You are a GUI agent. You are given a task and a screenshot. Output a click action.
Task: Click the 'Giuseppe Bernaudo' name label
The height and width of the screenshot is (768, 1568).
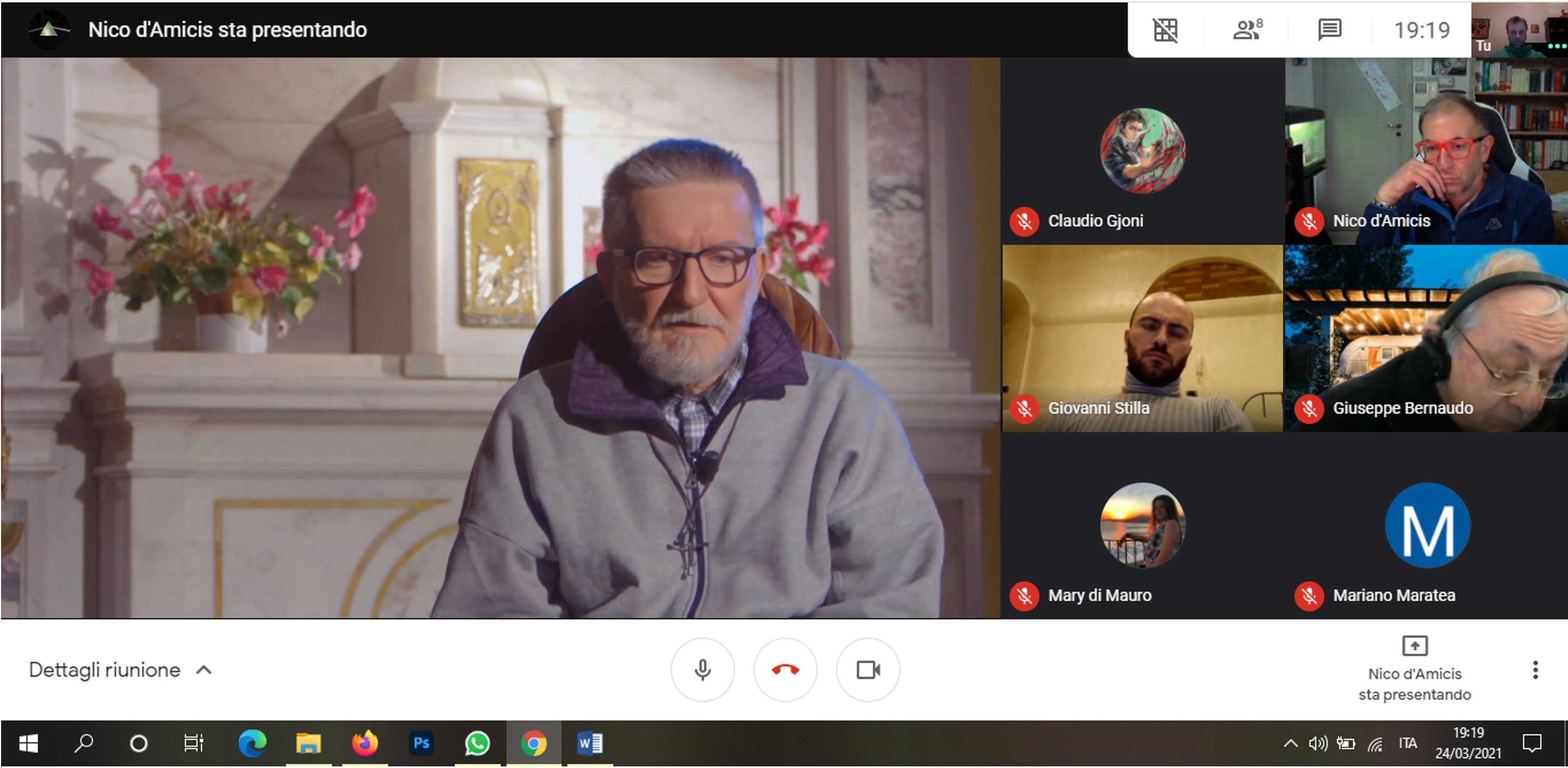1403,408
